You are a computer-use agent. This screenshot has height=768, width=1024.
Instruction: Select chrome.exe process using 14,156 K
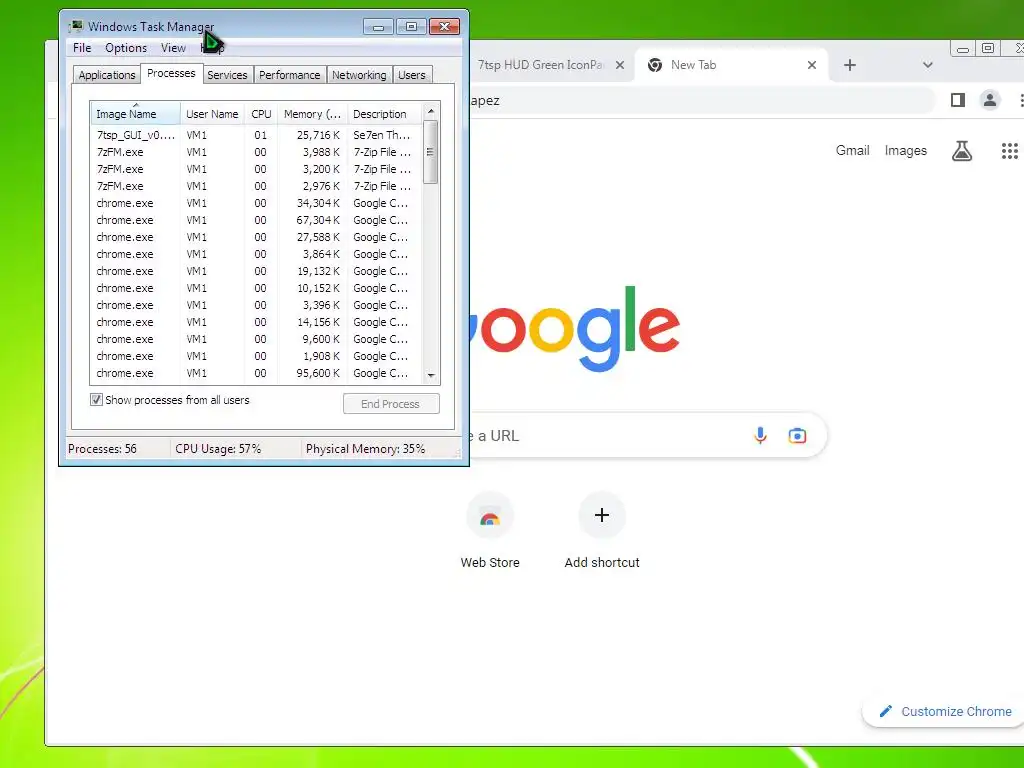click(256, 322)
